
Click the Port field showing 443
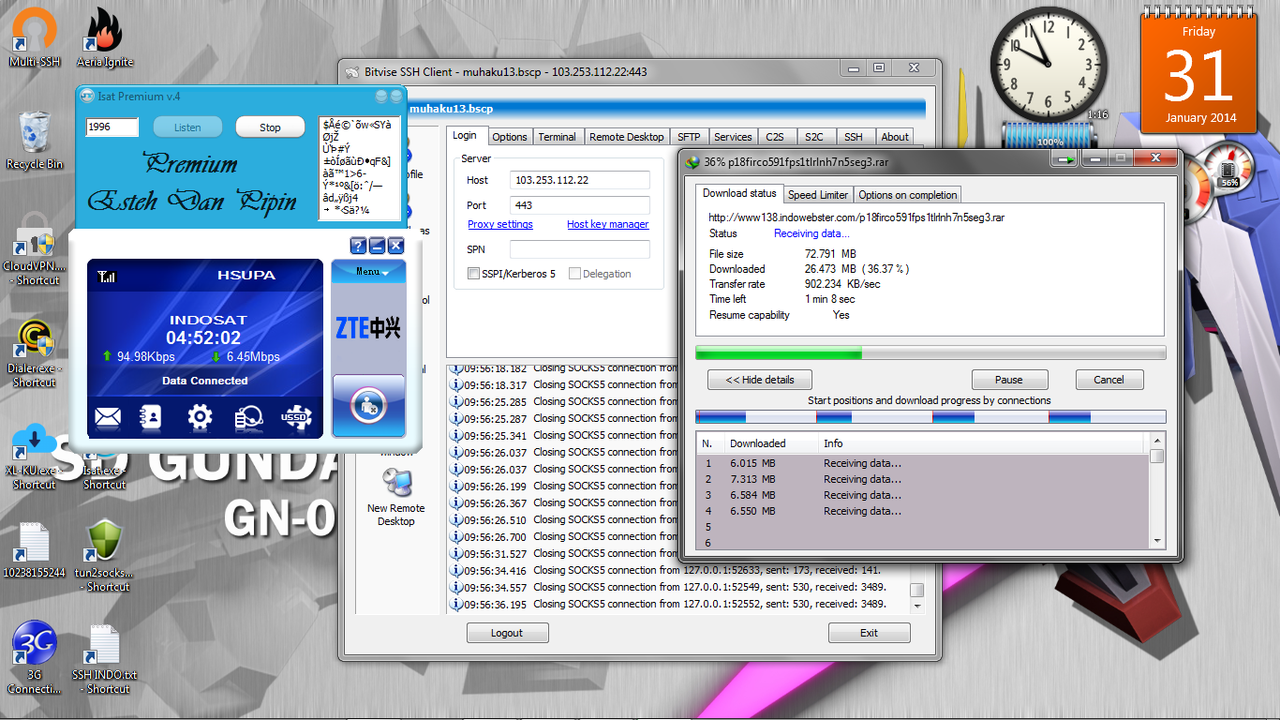click(580, 205)
